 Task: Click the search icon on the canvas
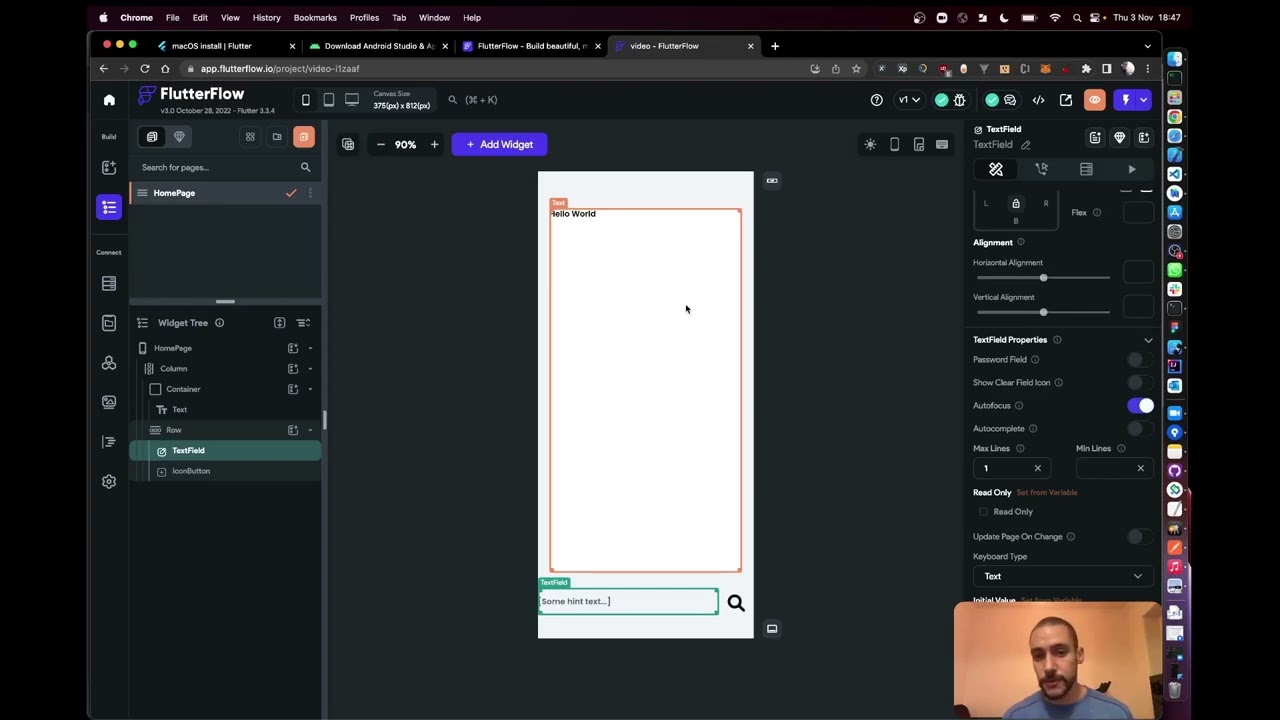click(x=736, y=602)
